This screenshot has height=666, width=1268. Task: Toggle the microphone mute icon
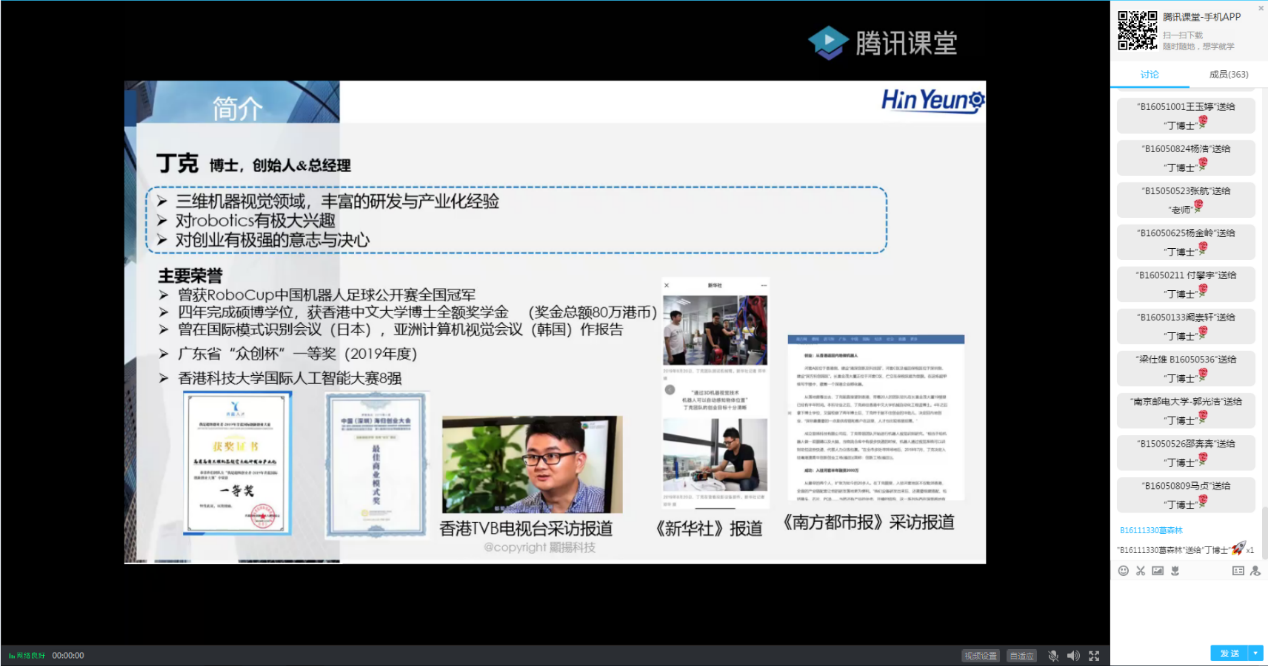click(1053, 656)
